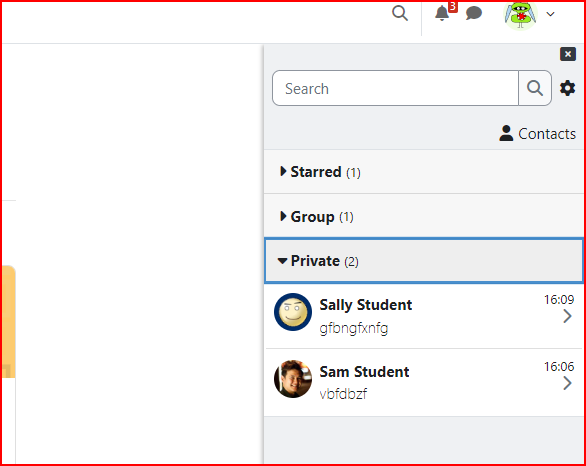Viewport: 586px width, 466px height.
Task: Collapse the Private conversations section
Action: point(423,261)
